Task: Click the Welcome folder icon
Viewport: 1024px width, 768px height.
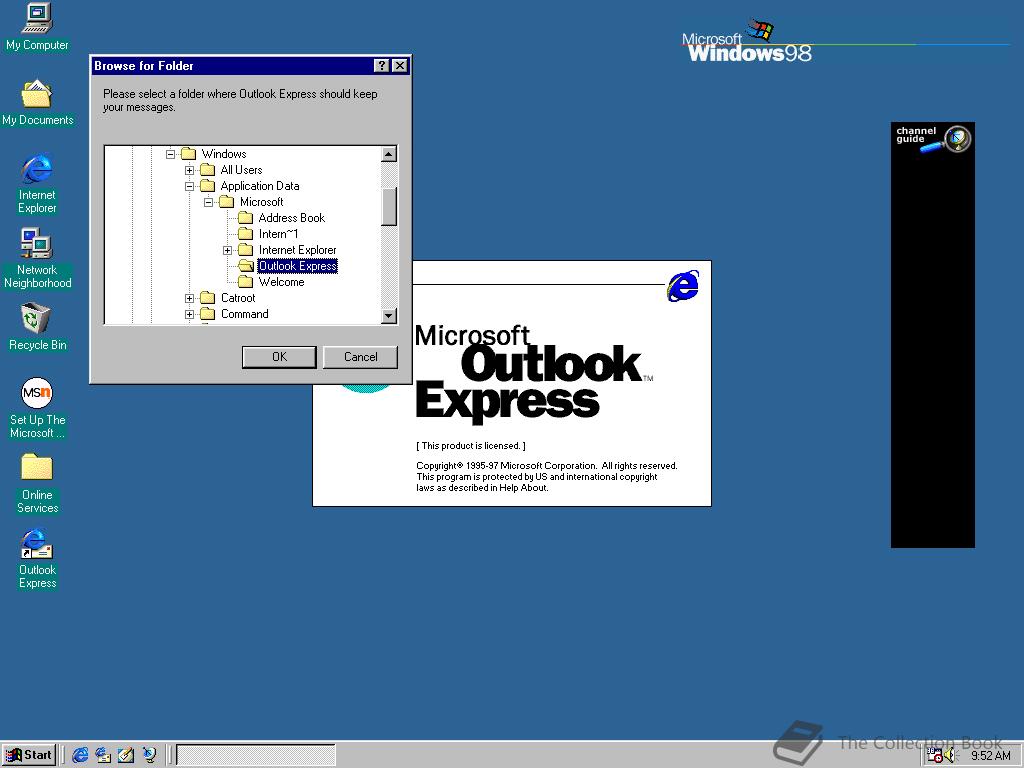Action: (x=246, y=282)
